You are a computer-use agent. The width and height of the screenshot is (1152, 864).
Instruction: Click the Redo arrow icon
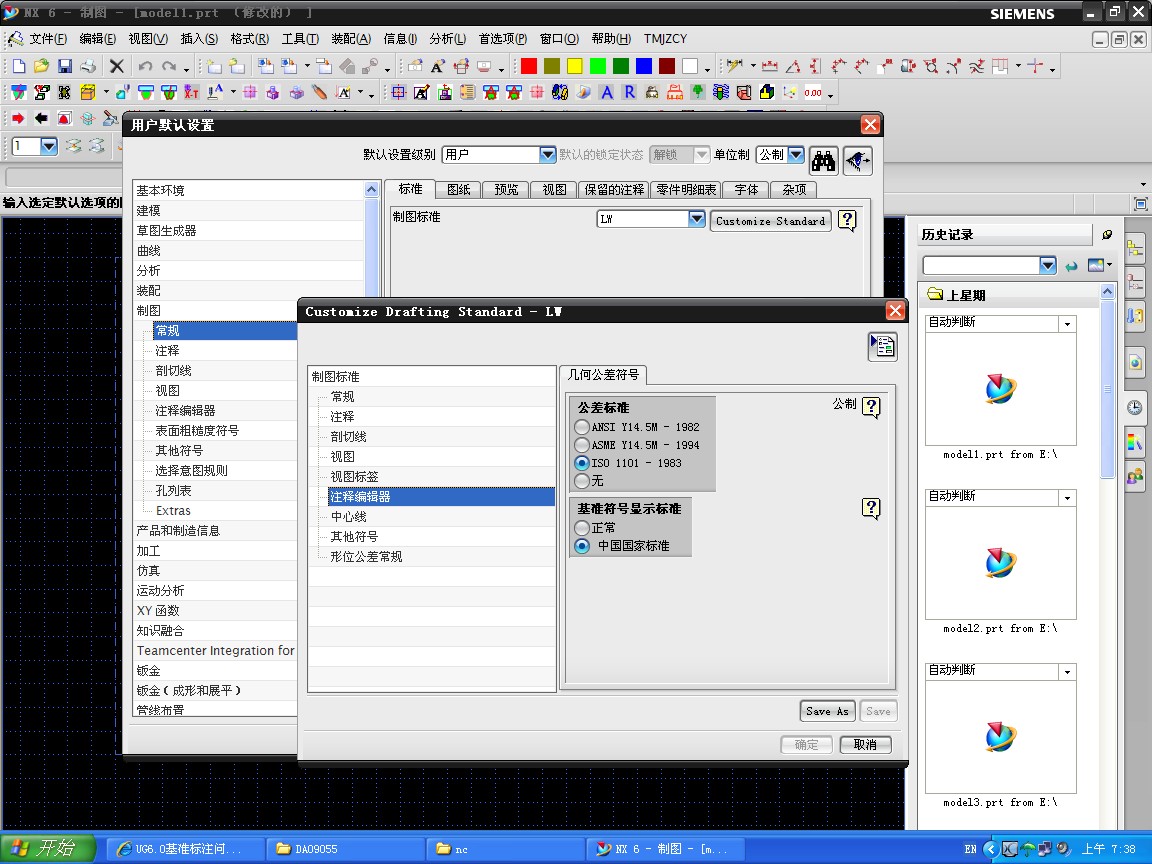[x=169, y=67]
